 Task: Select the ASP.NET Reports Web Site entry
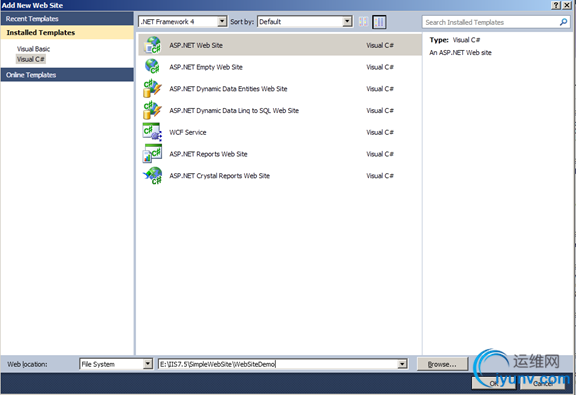tap(208, 154)
